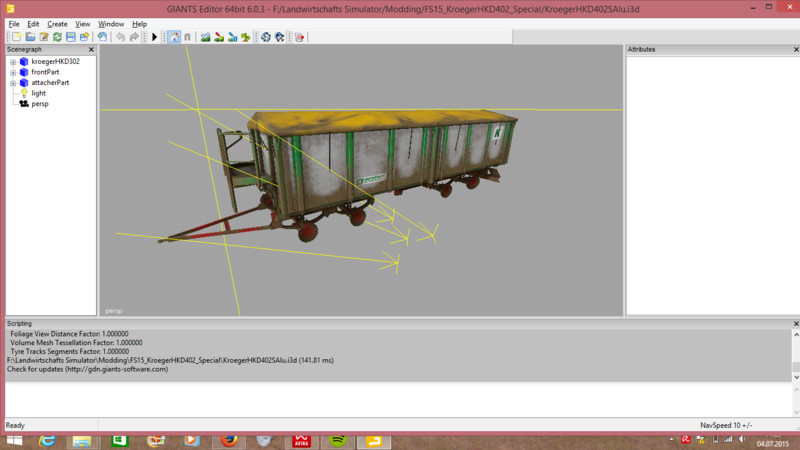Image resolution: width=800 pixels, height=450 pixels.
Task: Open the File menu
Action: (x=14, y=24)
